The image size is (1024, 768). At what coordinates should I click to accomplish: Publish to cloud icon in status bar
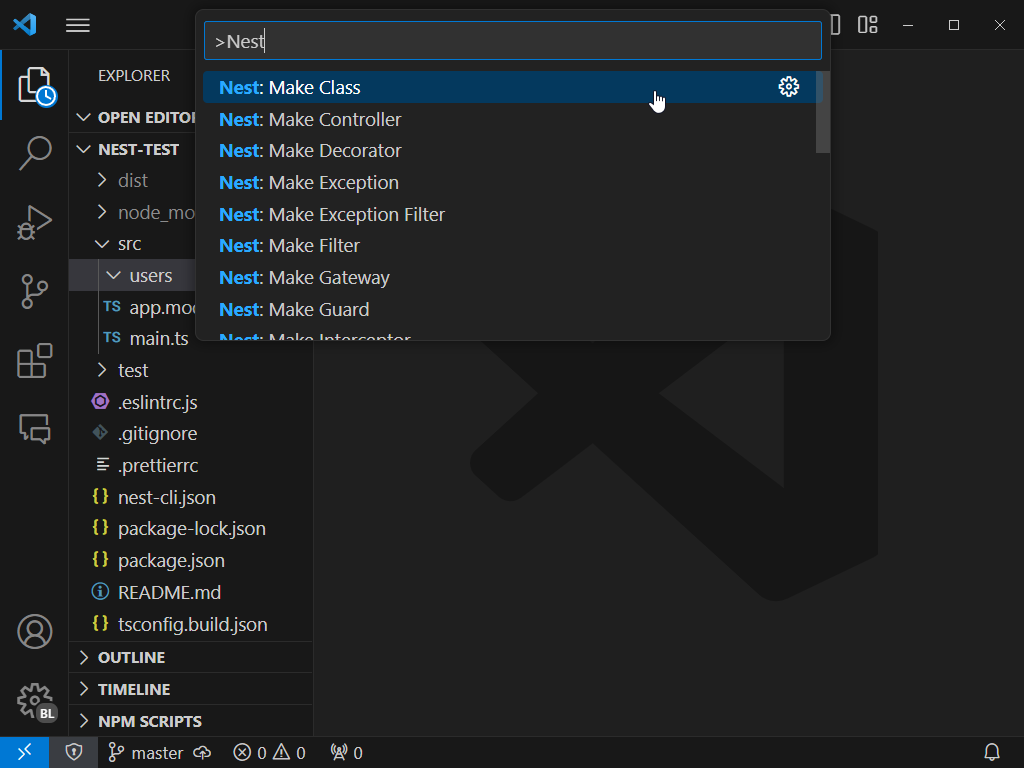pyautogui.click(x=202, y=753)
